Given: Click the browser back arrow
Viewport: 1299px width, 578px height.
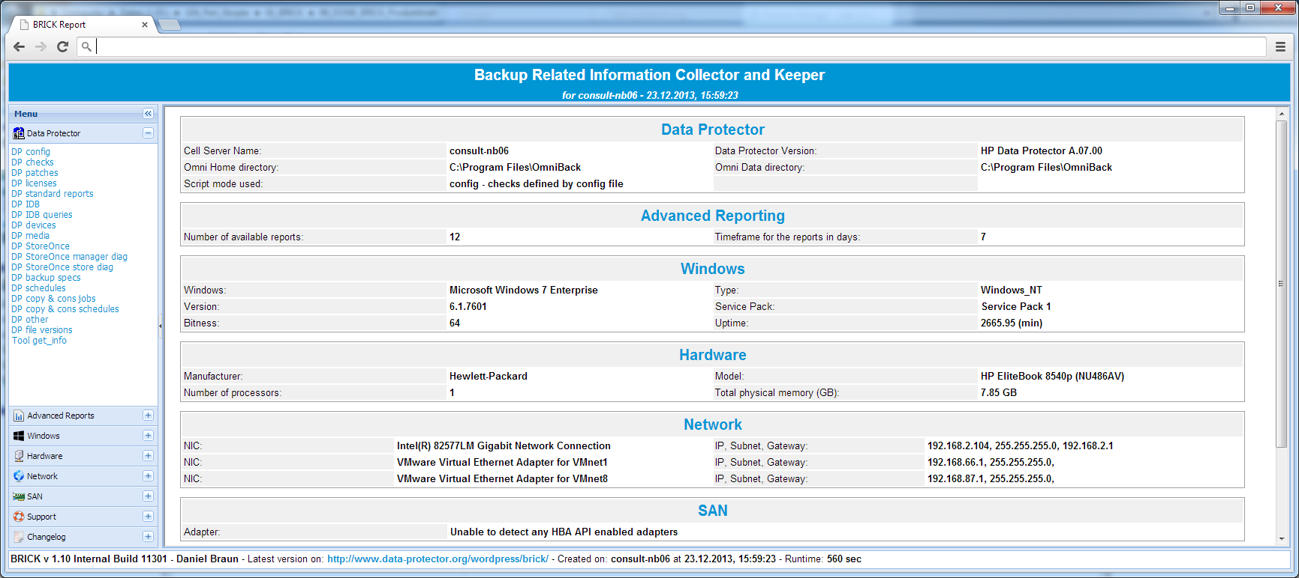Looking at the screenshot, I should [18, 47].
